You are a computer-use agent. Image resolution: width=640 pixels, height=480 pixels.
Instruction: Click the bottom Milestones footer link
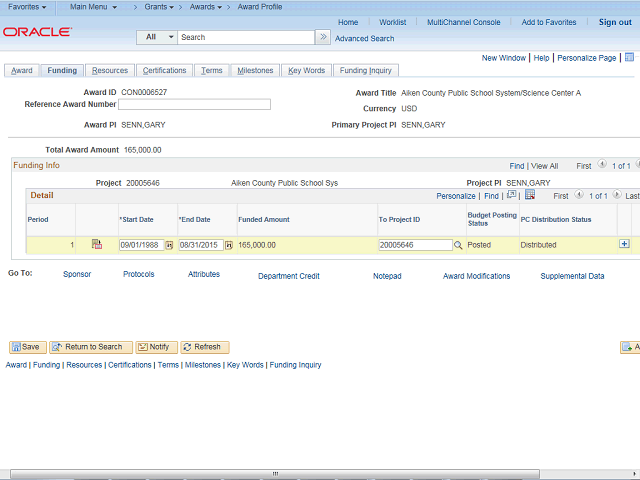coord(203,365)
